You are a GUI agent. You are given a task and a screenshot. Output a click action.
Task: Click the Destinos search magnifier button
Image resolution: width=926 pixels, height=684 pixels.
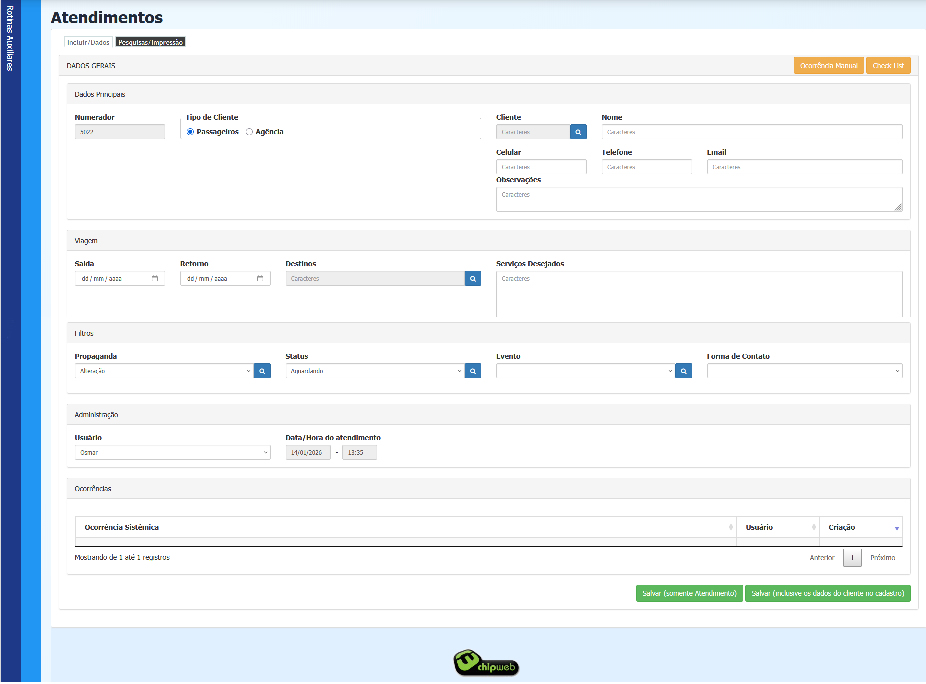473,279
